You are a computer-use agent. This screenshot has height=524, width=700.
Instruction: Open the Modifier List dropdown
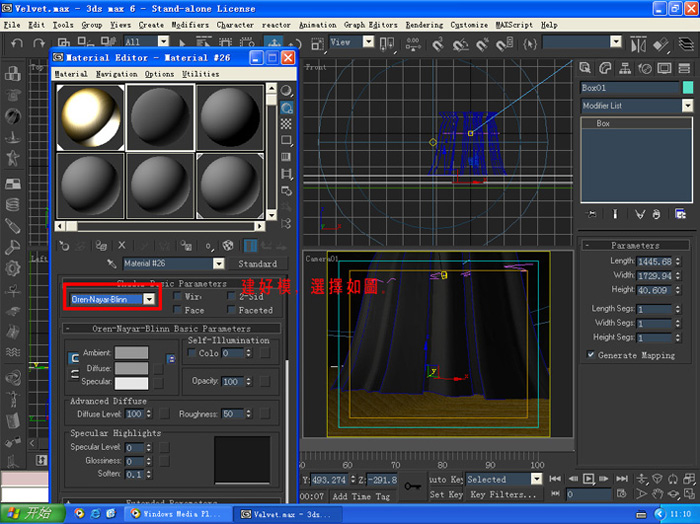coord(687,105)
